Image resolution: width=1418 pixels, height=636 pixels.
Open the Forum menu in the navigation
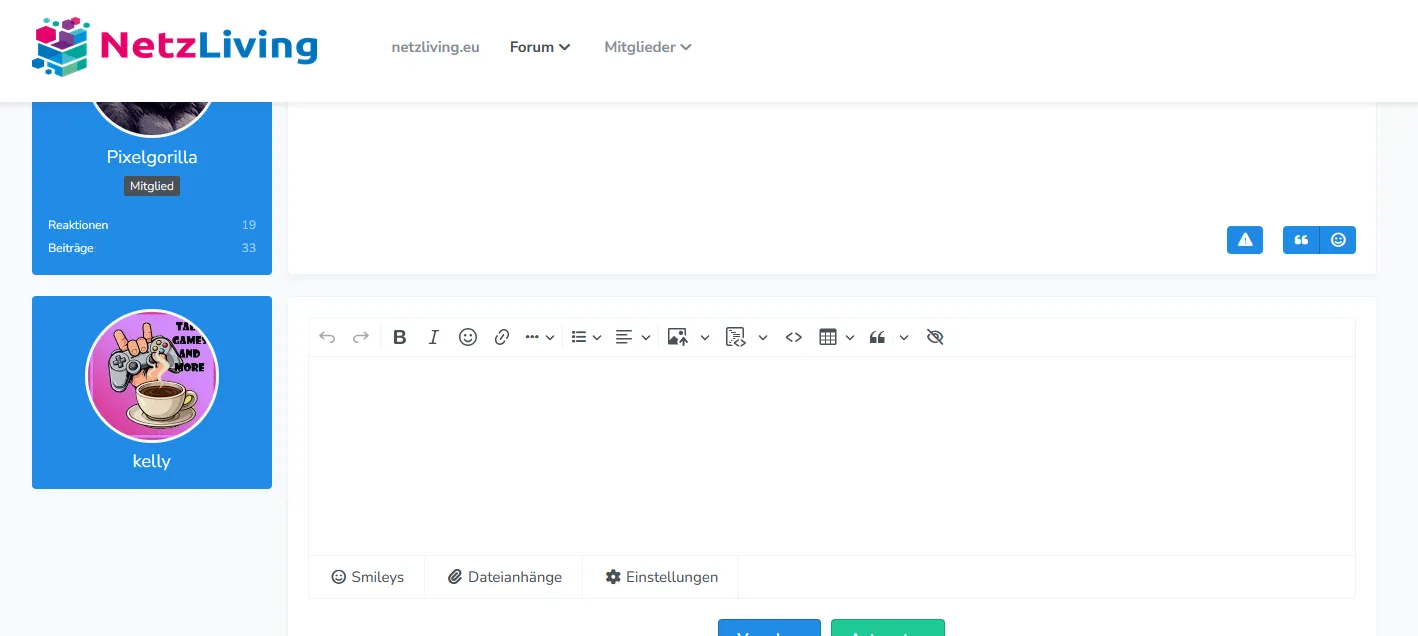pyautogui.click(x=540, y=47)
